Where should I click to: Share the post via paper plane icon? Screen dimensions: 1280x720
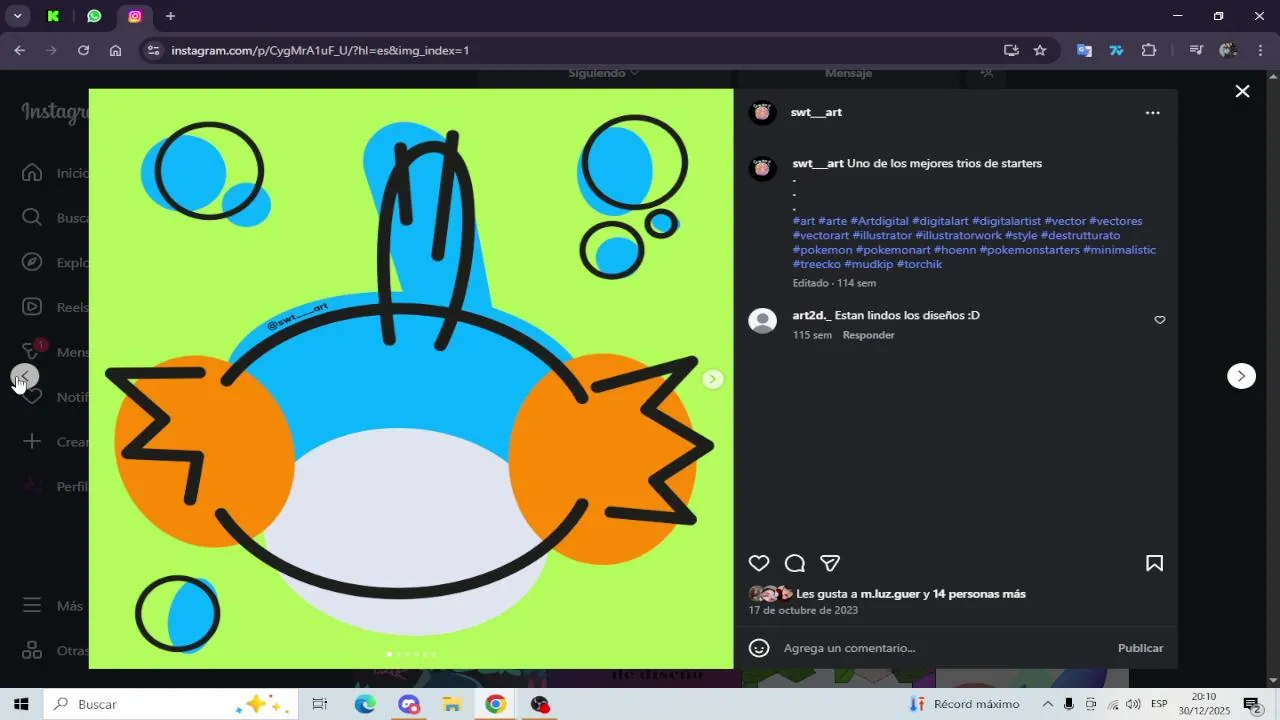pos(830,563)
